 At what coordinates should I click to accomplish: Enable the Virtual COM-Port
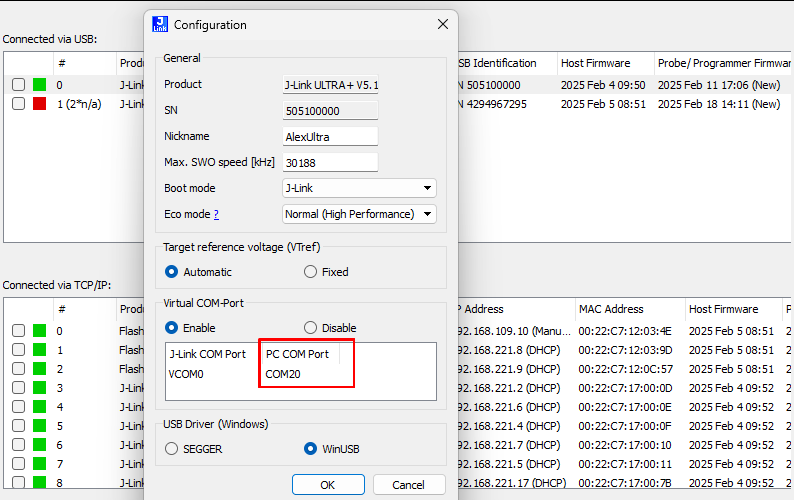point(190,328)
